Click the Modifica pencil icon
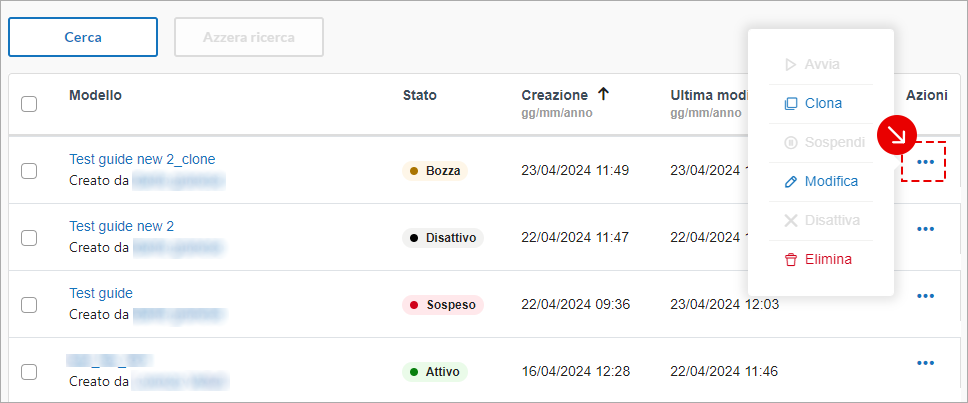 pos(790,181)
